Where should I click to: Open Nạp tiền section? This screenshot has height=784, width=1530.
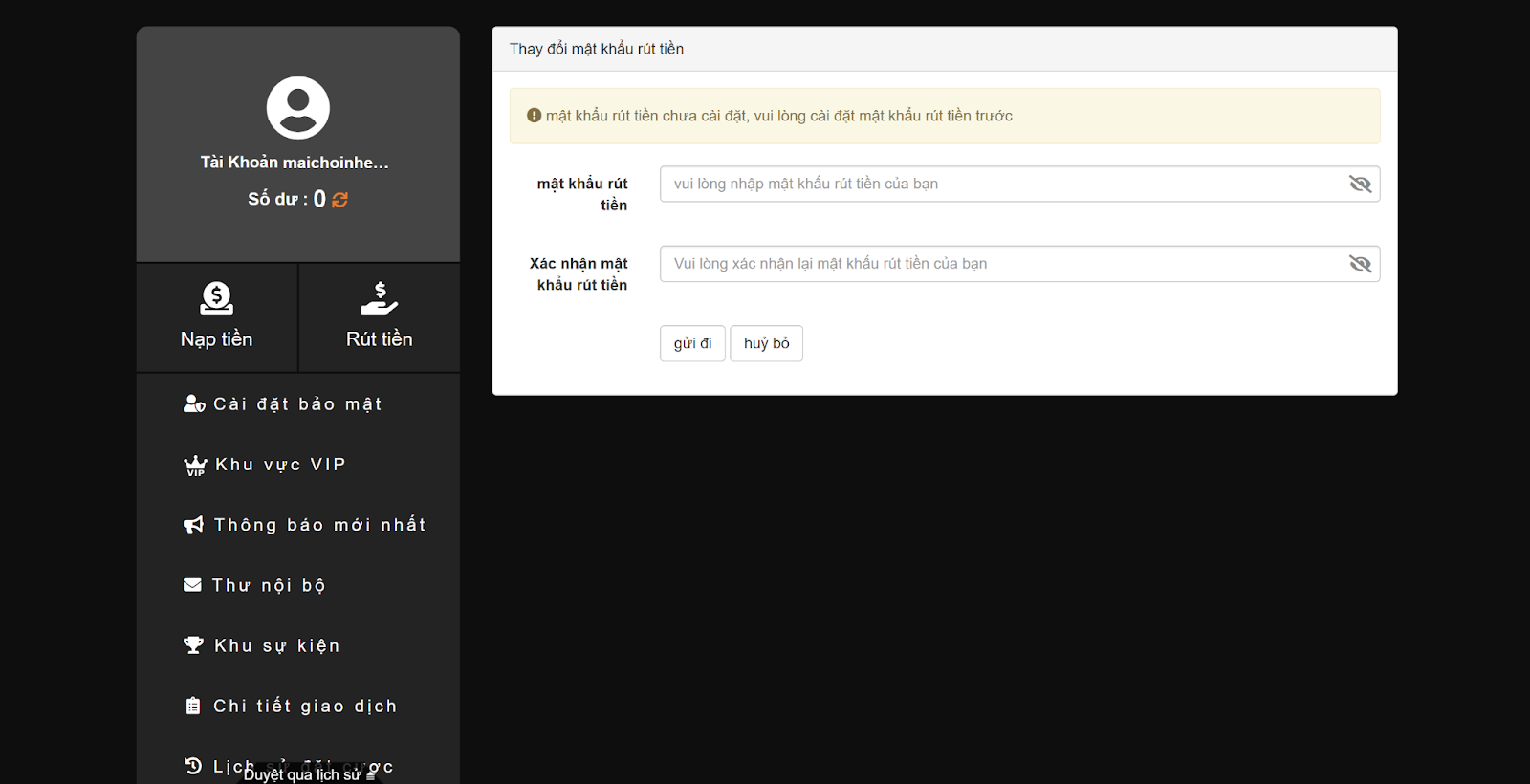(x=216, y=317)
